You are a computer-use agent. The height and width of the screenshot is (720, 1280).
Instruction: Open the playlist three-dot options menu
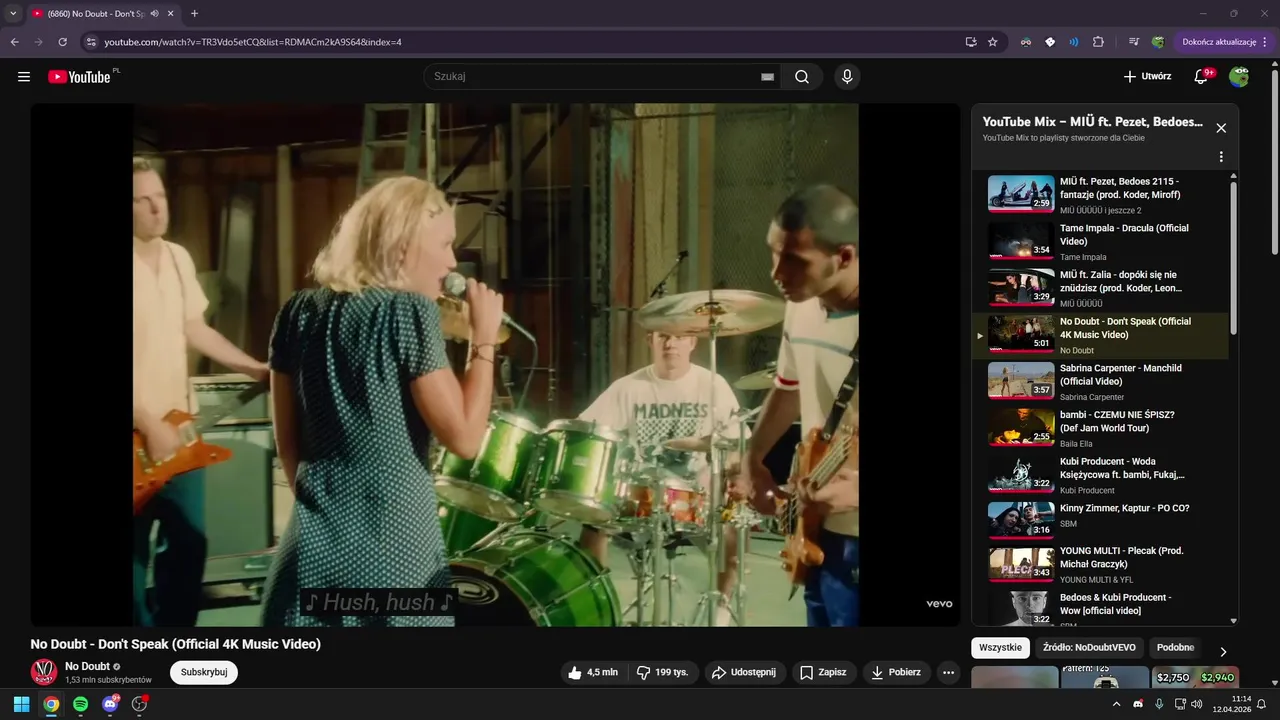tap(1221, 157)
